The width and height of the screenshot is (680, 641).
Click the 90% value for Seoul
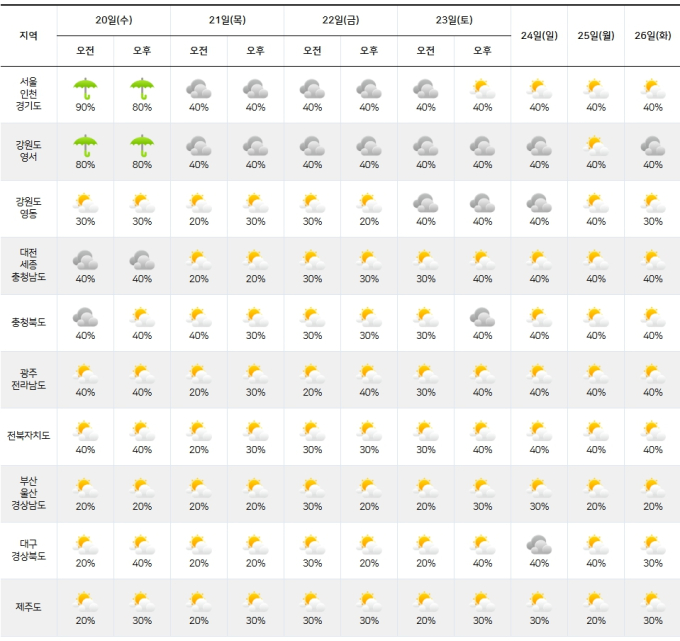tap(85, 108)
